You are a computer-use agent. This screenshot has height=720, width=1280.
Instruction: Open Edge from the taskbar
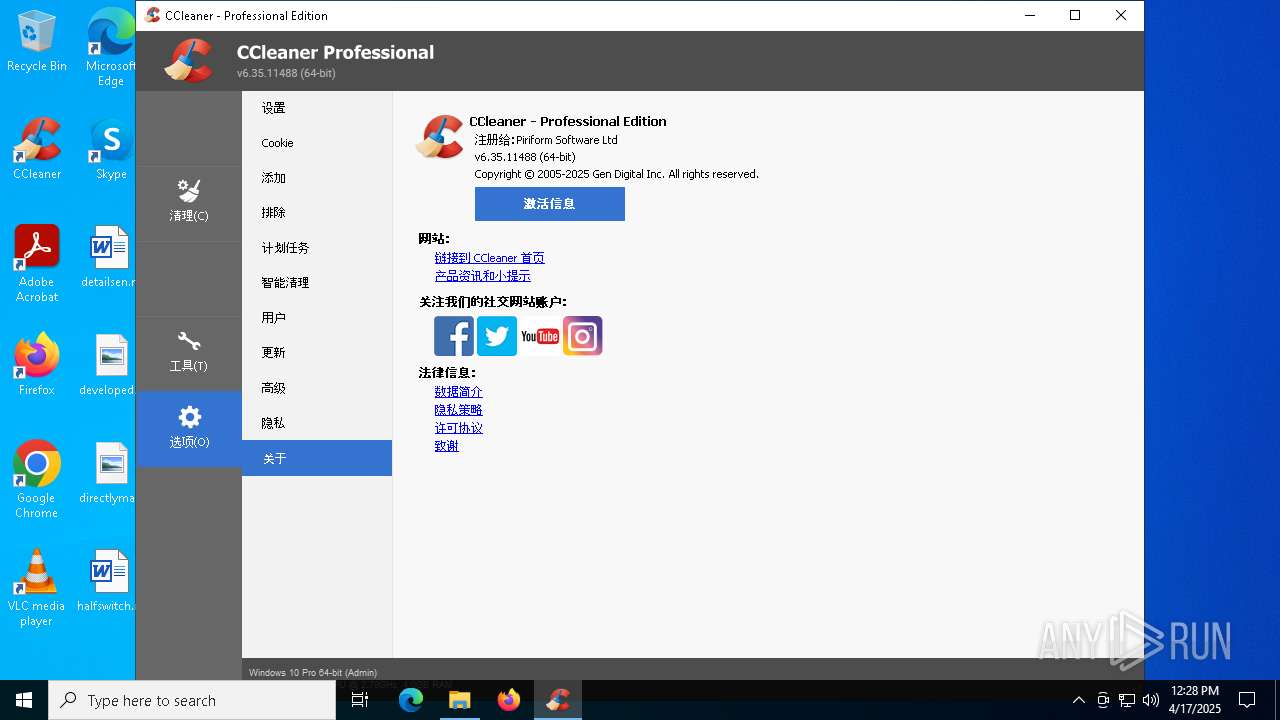pos(411,700)
